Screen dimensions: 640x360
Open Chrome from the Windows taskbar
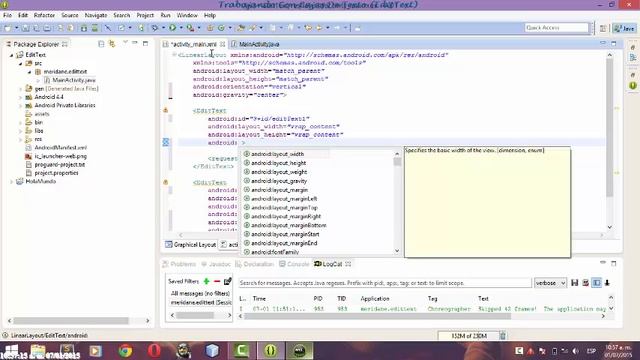tap(125, 351)
